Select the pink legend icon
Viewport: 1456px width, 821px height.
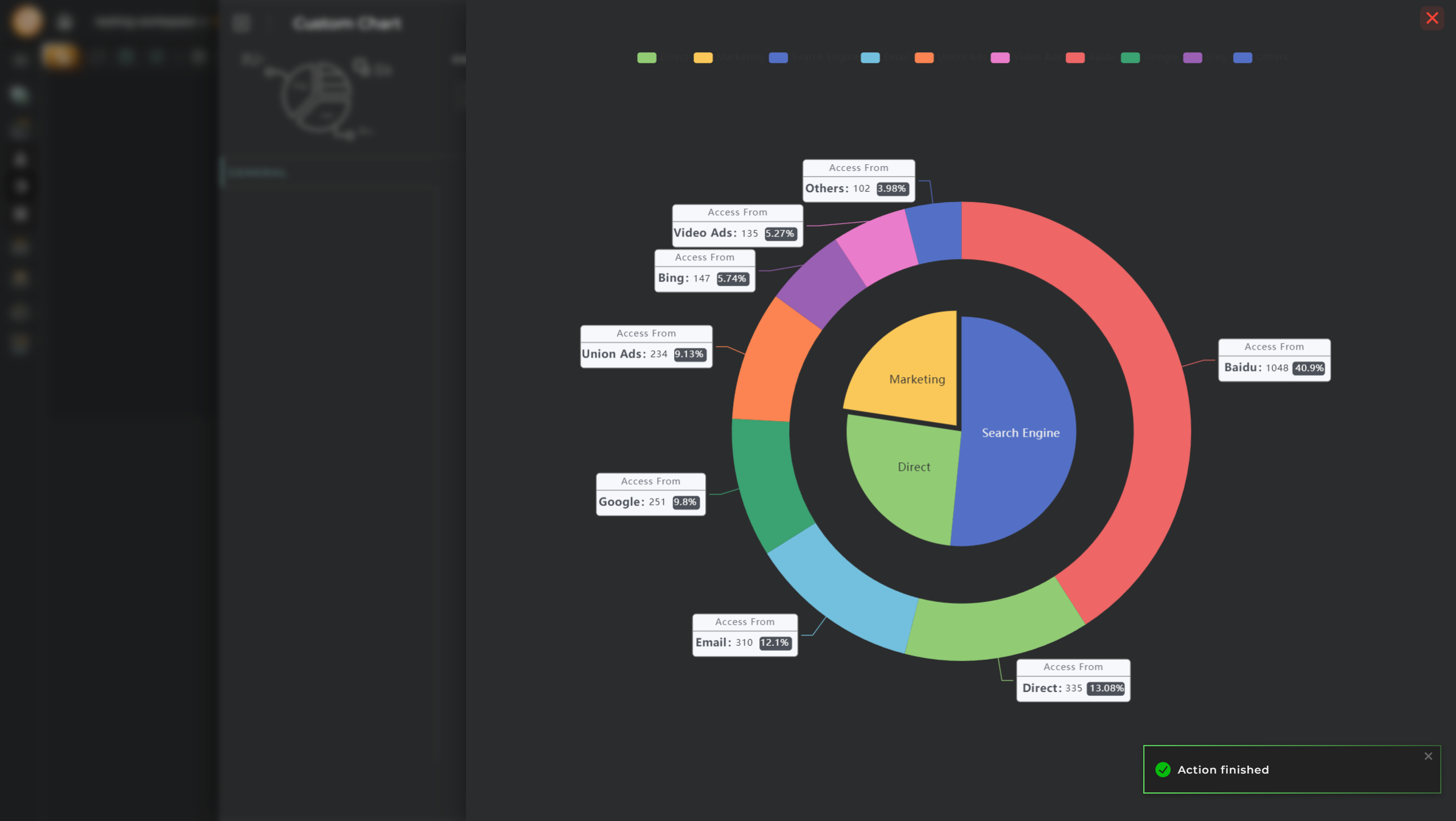(1000, 57)
